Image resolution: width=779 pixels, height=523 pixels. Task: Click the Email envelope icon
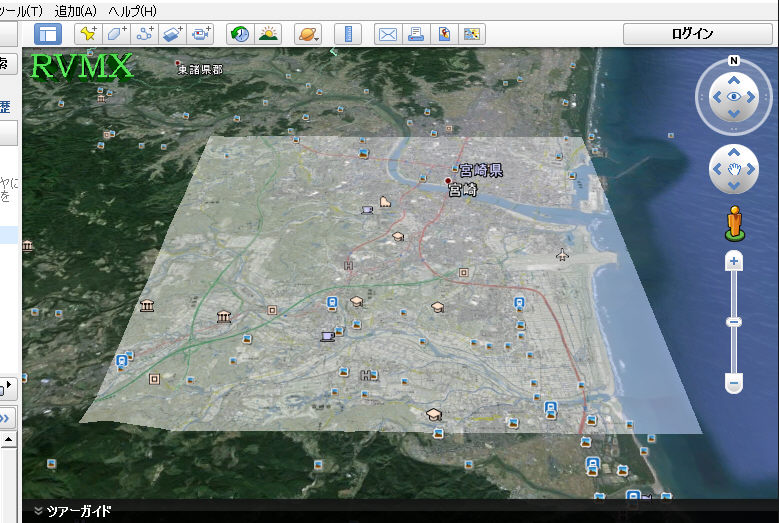[x=388, y=34]
